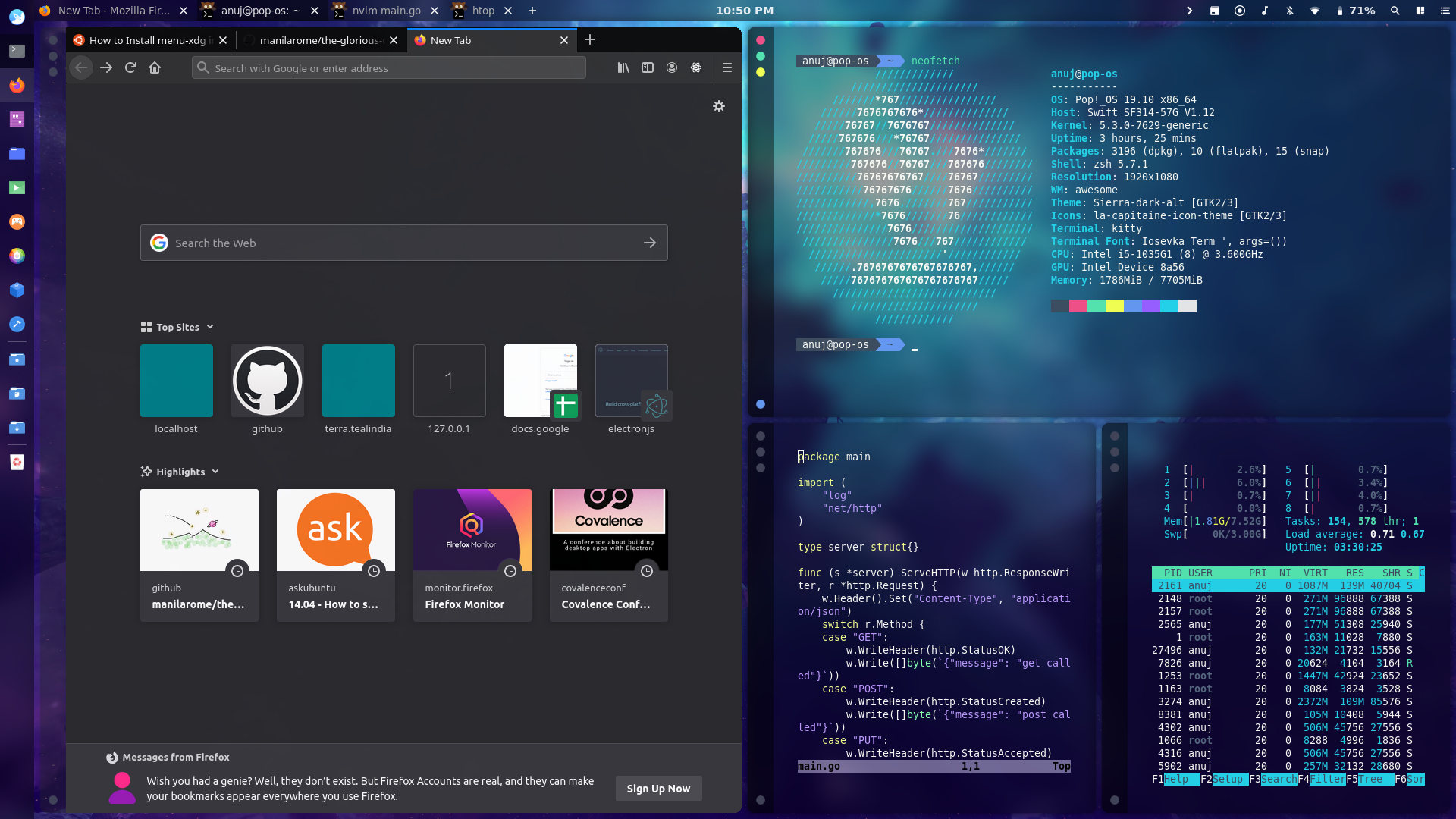Click the forward navigation arrow
1456x819 pixels.
click(x=106, y=67)
